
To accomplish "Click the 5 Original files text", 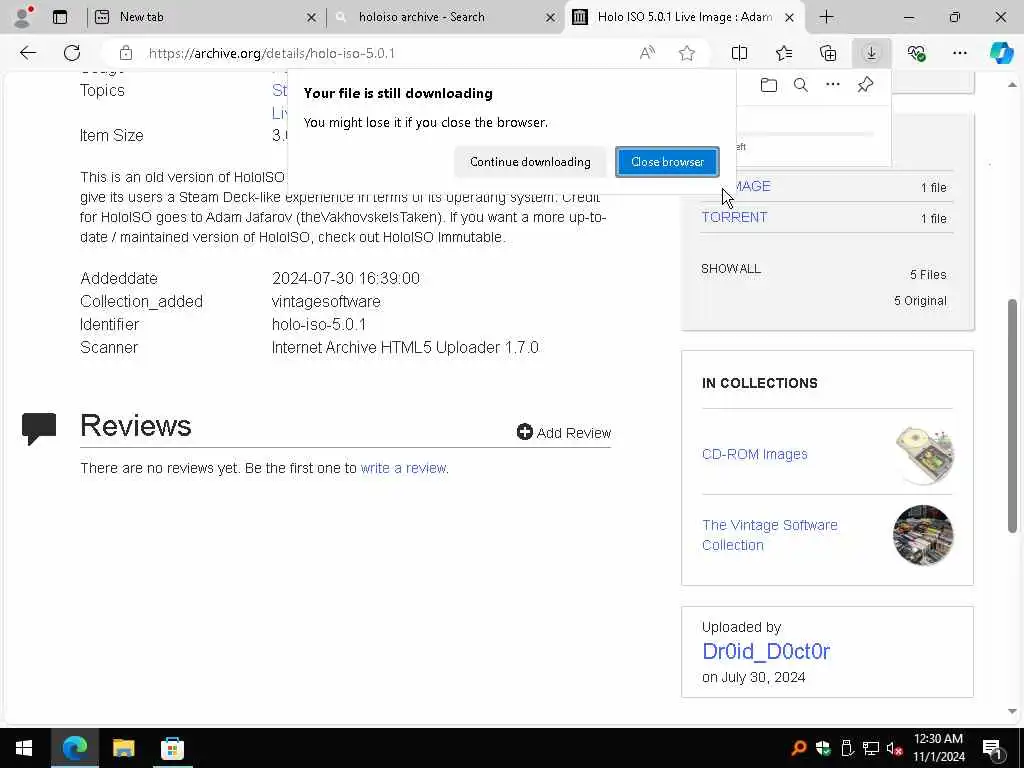I will pyautogui.click(x=920, y=301).
